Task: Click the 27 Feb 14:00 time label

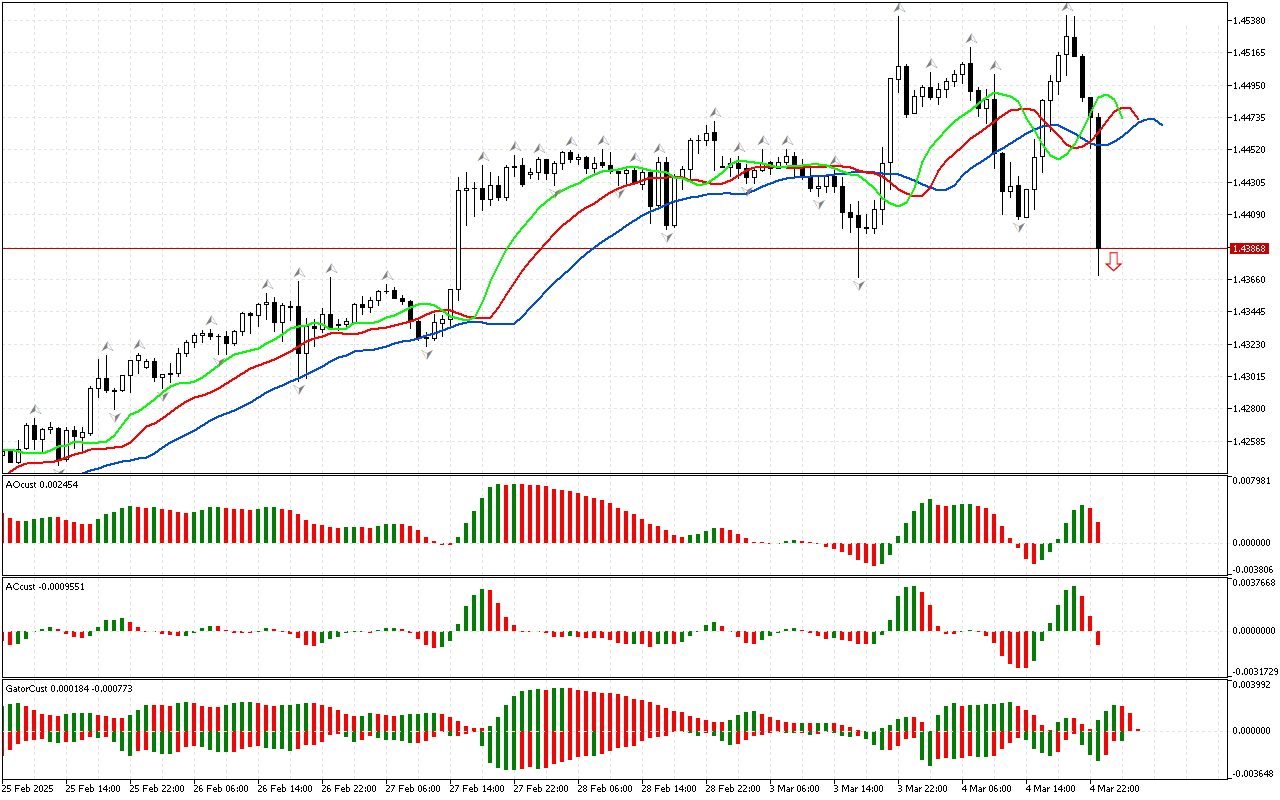Action: pos(477,788)
